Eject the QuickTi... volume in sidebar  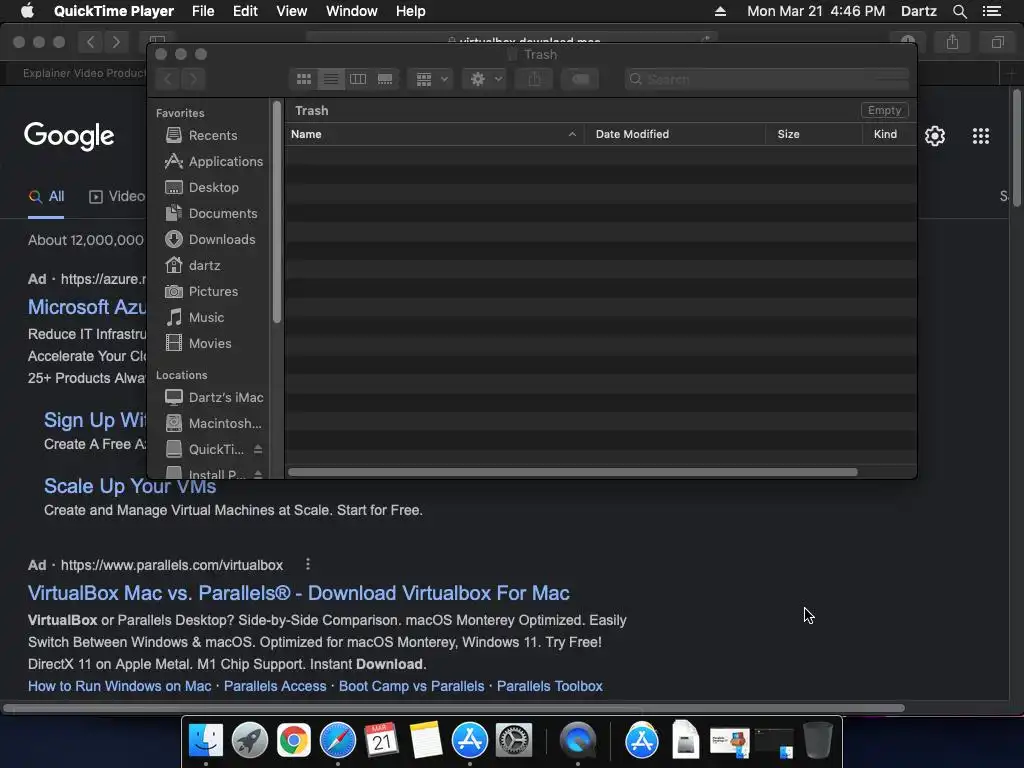(x=258, y=449)
